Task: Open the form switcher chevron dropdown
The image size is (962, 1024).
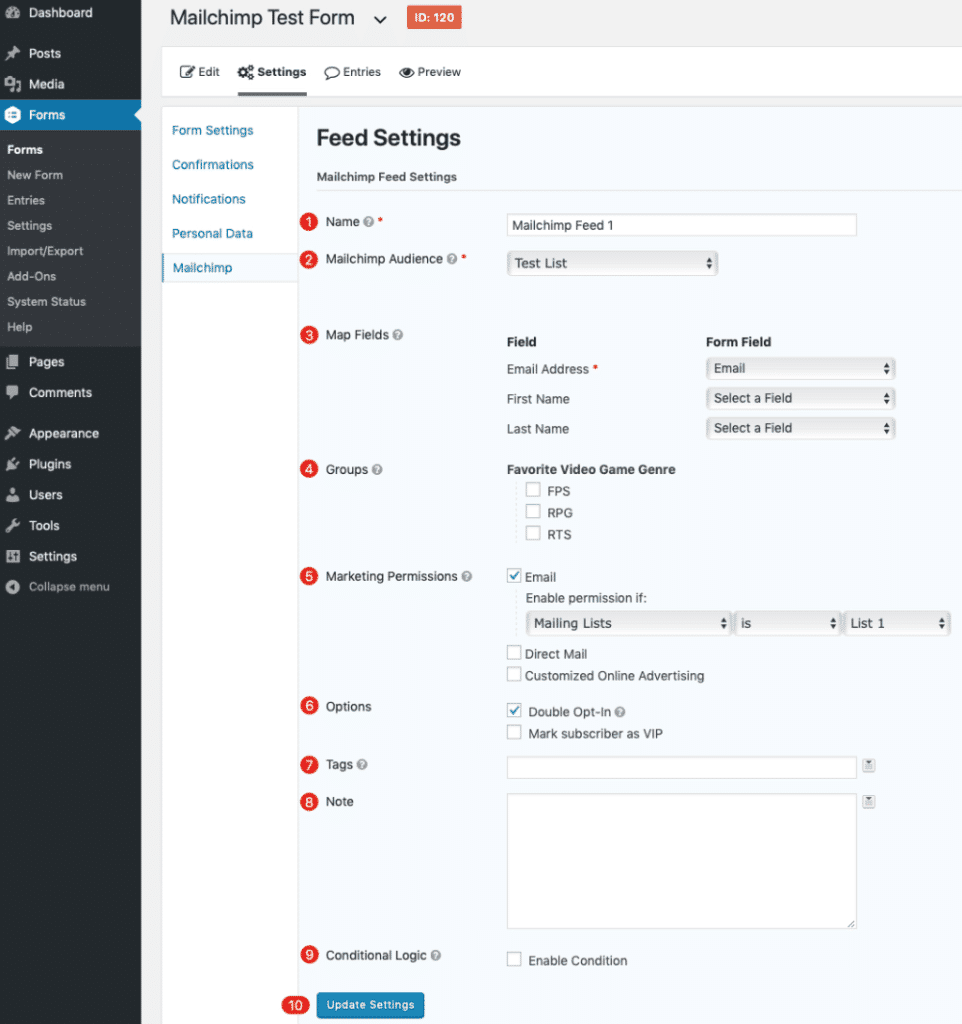Action: click(x=380, y=20)
